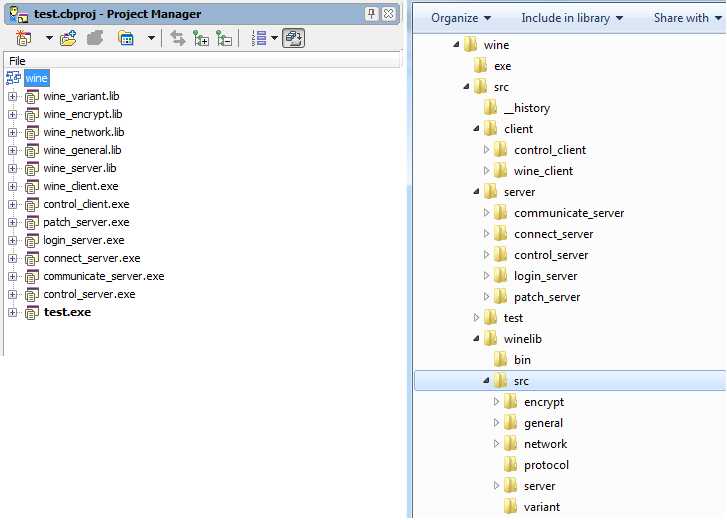
Task: Collapse the winelib folder in tree
Action: pyautogui.click(x=476, y=339)
